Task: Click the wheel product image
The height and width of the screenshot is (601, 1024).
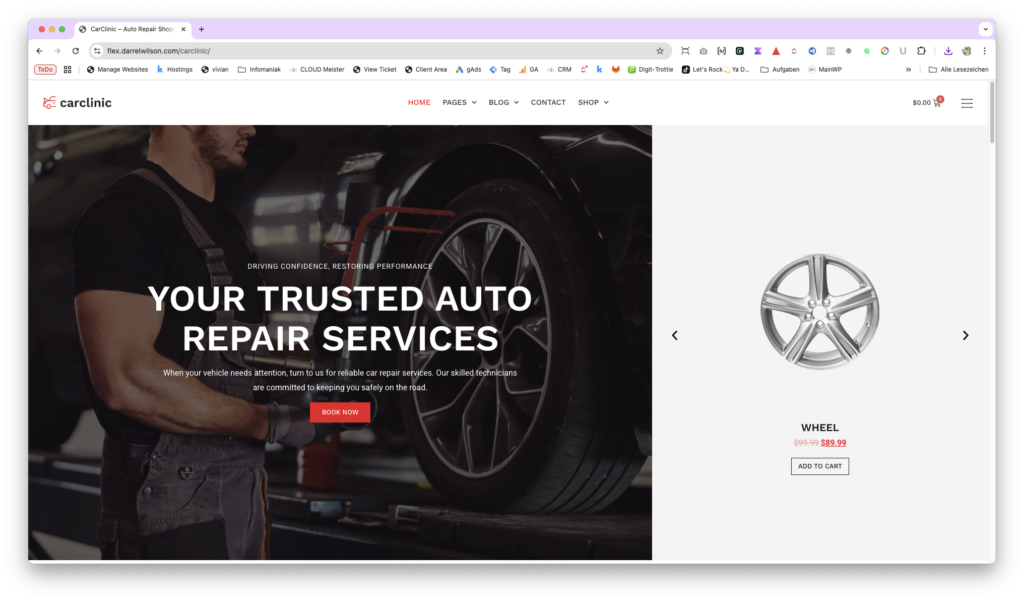Action: [x=820, y=312]
